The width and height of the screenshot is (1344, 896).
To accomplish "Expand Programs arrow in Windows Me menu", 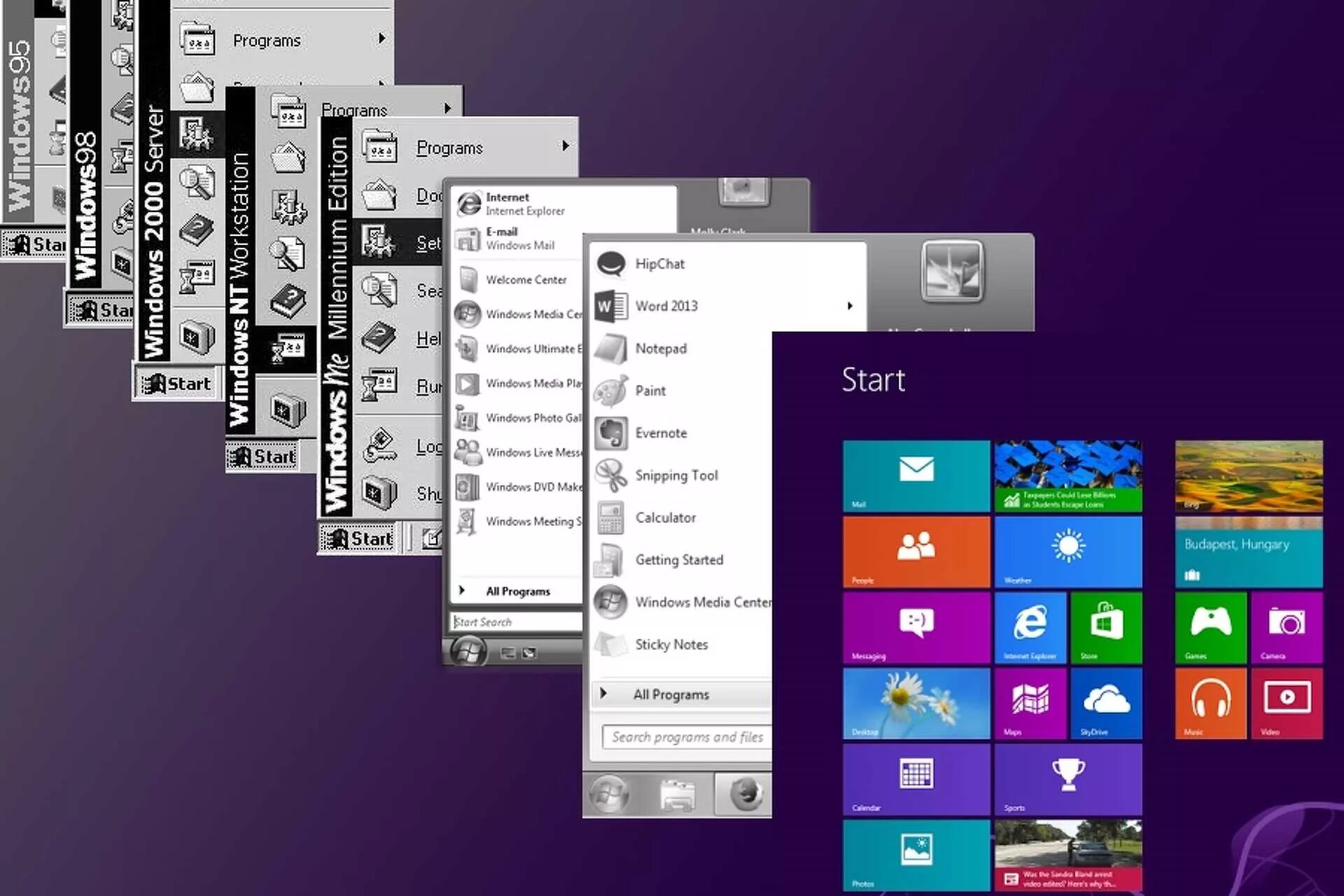I will point(565,146).
